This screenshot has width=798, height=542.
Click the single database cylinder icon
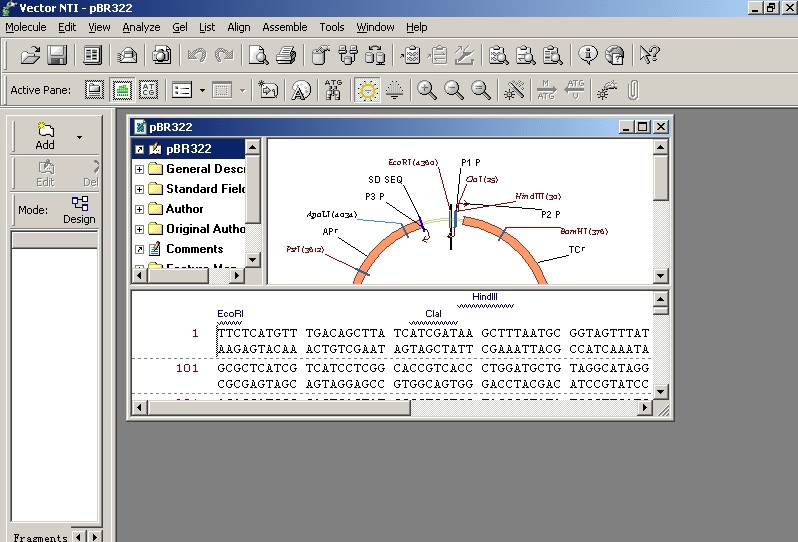tap(321, 55)
